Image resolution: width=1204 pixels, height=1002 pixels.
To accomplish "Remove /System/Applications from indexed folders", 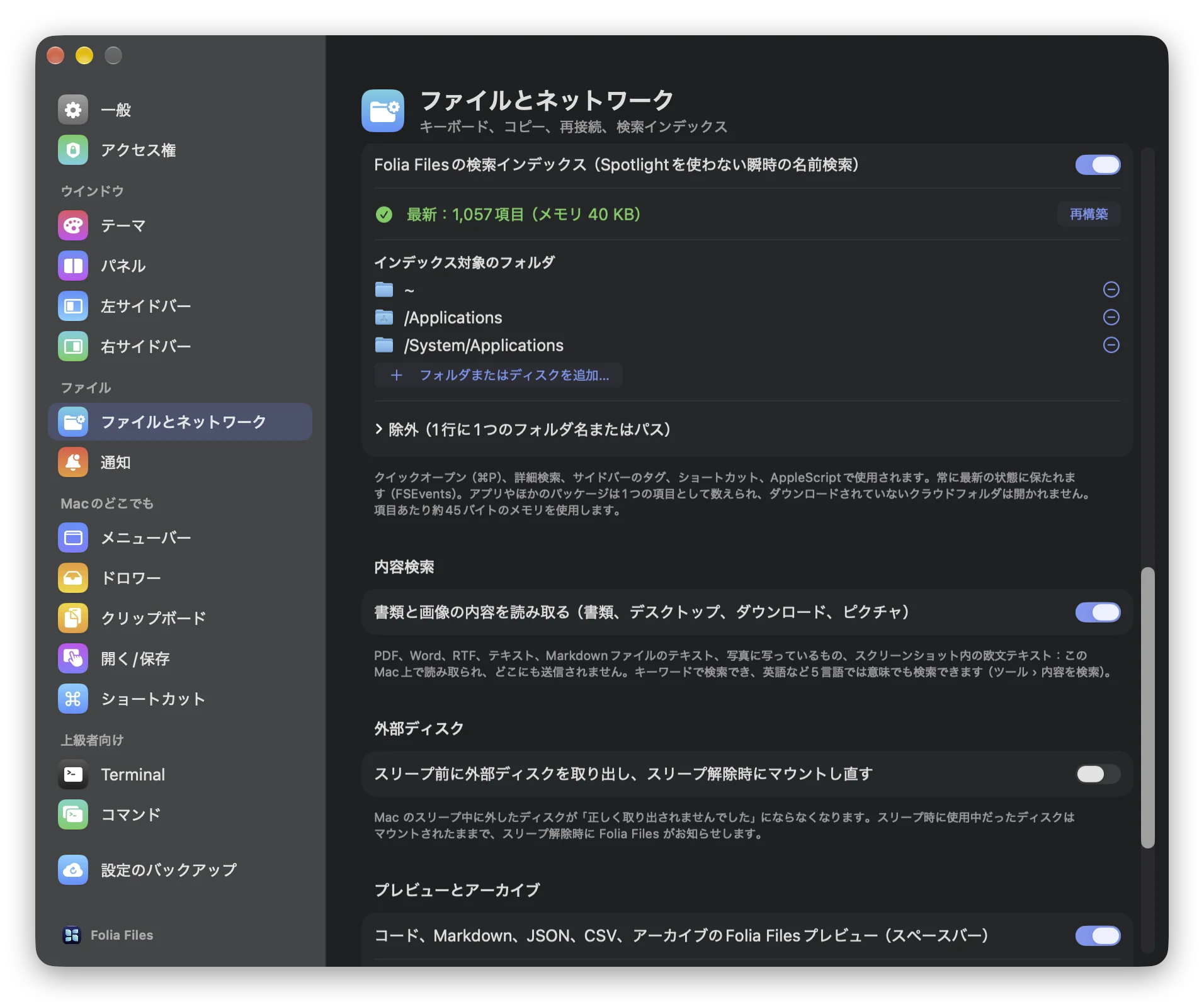I will point(1111,345).
